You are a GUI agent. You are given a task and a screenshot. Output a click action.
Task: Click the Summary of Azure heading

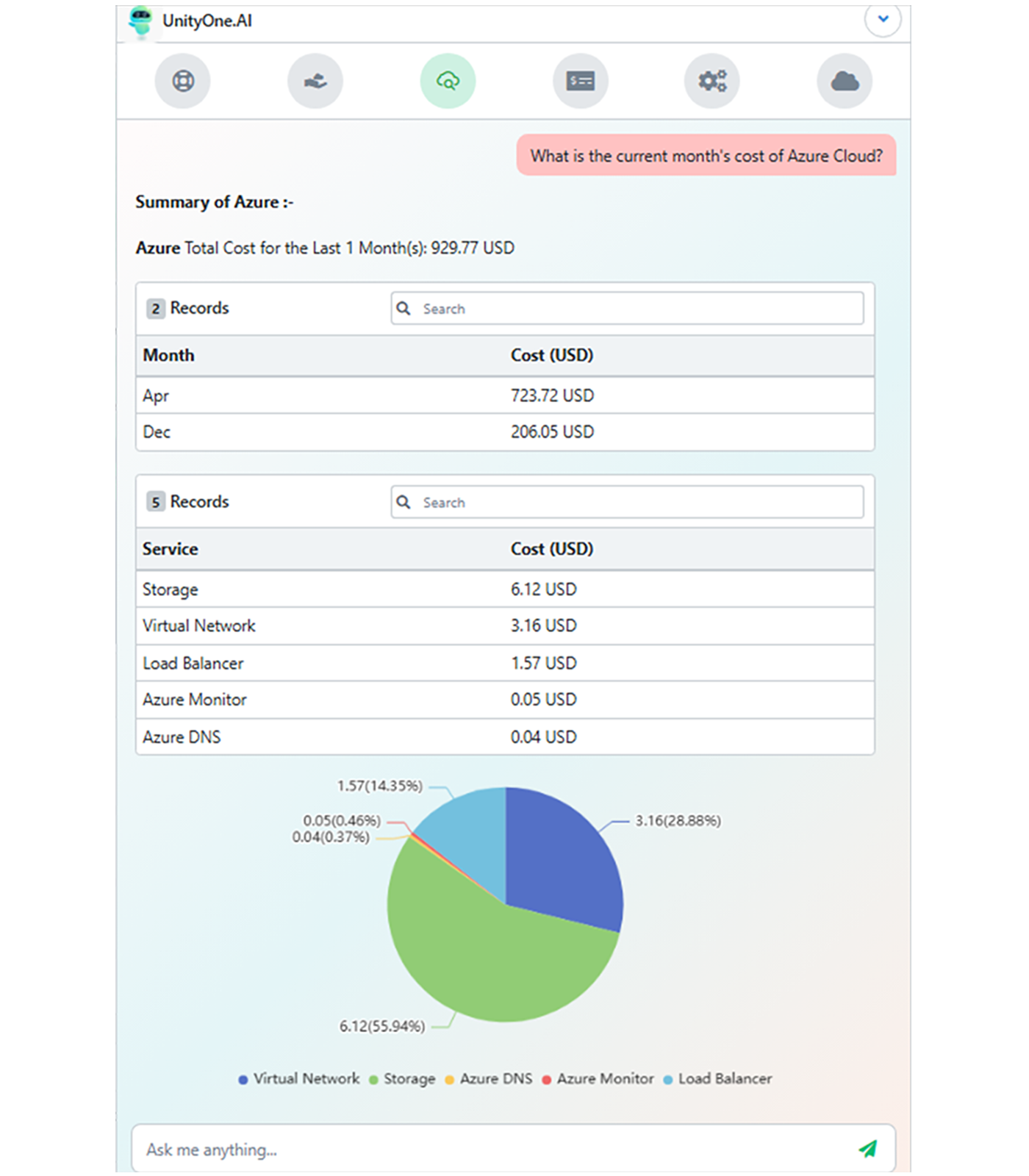pyautogui.click(x=214, y=202)
